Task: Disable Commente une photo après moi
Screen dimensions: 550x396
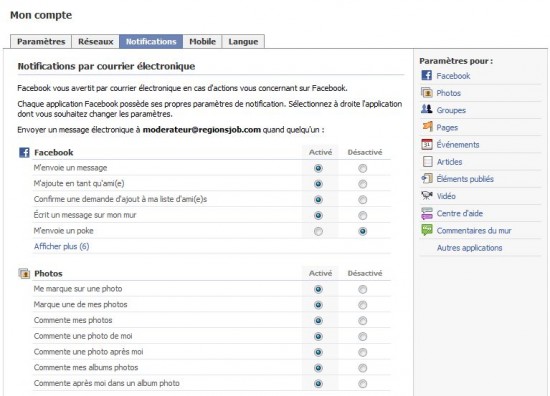Action: pos(363,352)
